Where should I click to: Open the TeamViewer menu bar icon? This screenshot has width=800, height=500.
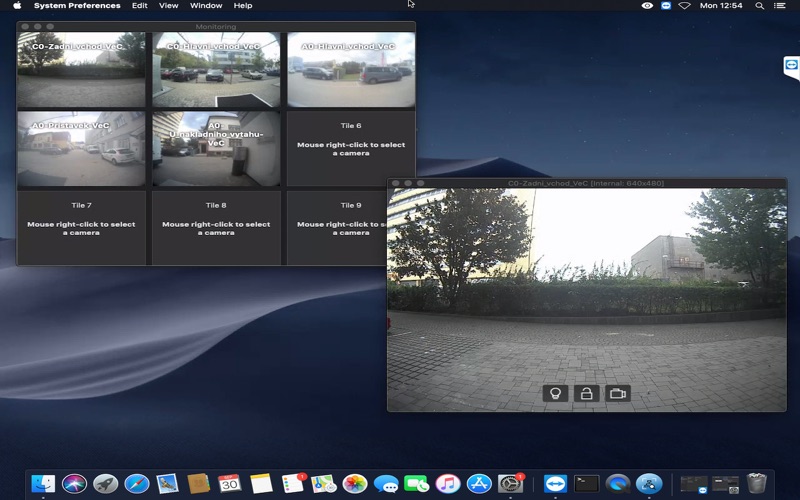(666, 6)
